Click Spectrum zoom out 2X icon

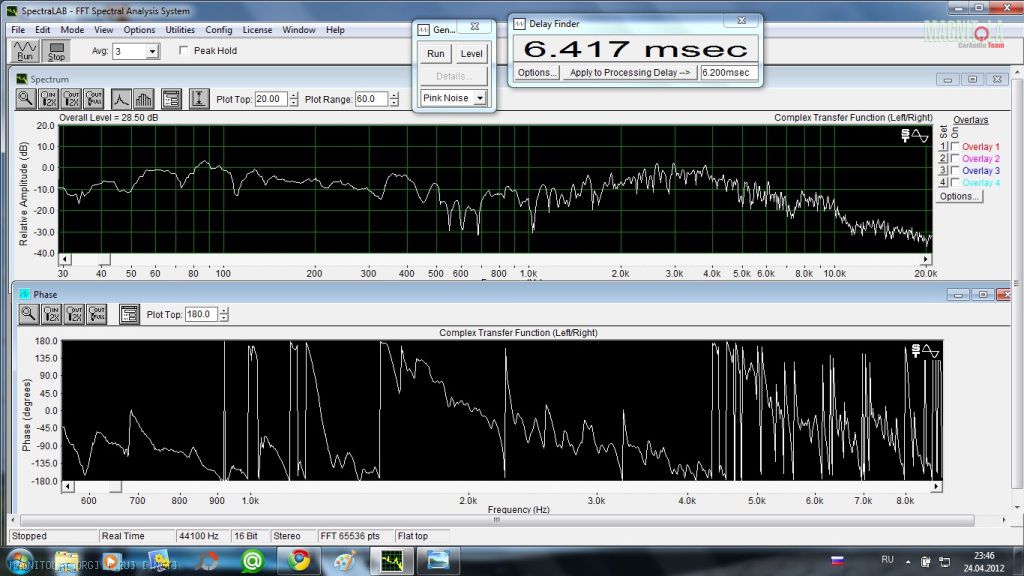(x=71, y=99)
